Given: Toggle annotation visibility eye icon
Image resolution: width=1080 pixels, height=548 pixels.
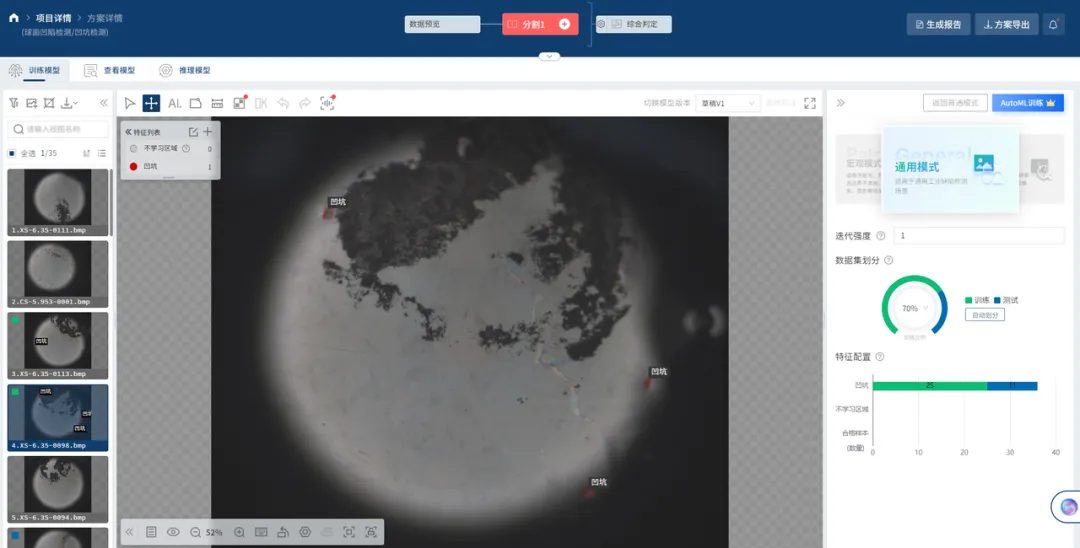Looking at the screenshot, I should coord(173,532).
